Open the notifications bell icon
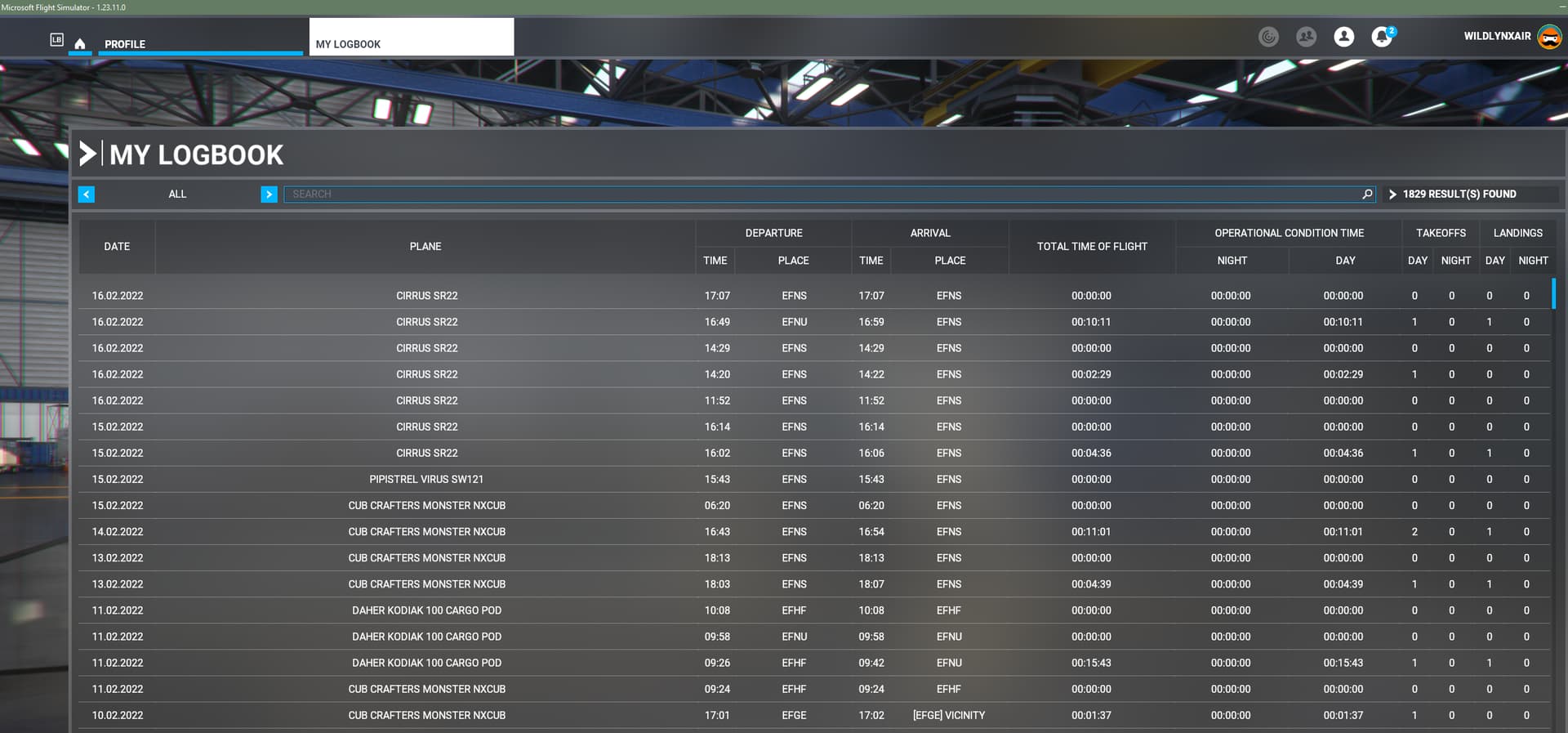This screenshot has width=1568, height=733. [x=1381, y=37]
